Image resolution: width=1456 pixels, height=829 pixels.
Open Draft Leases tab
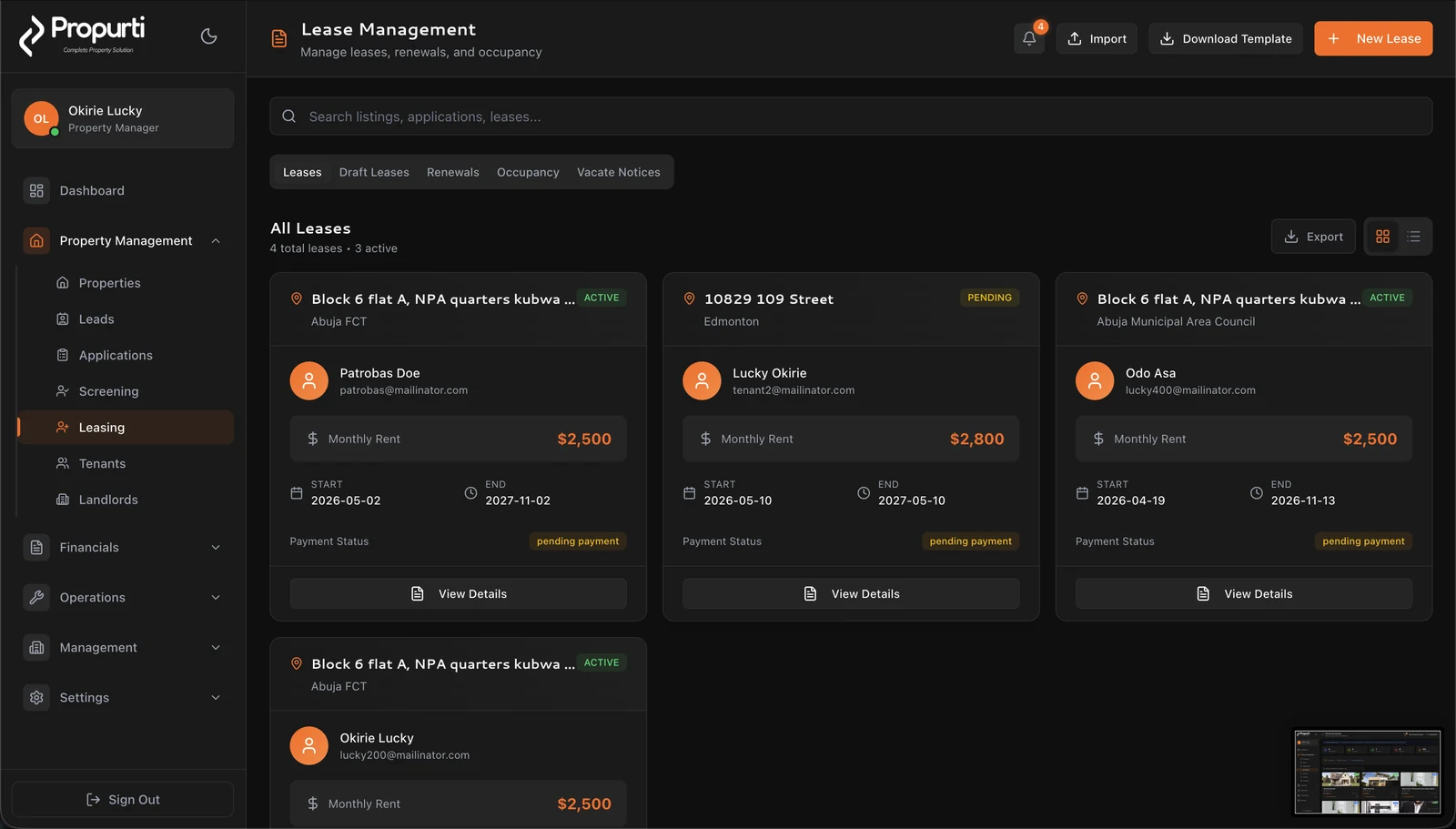coord(374,172)
